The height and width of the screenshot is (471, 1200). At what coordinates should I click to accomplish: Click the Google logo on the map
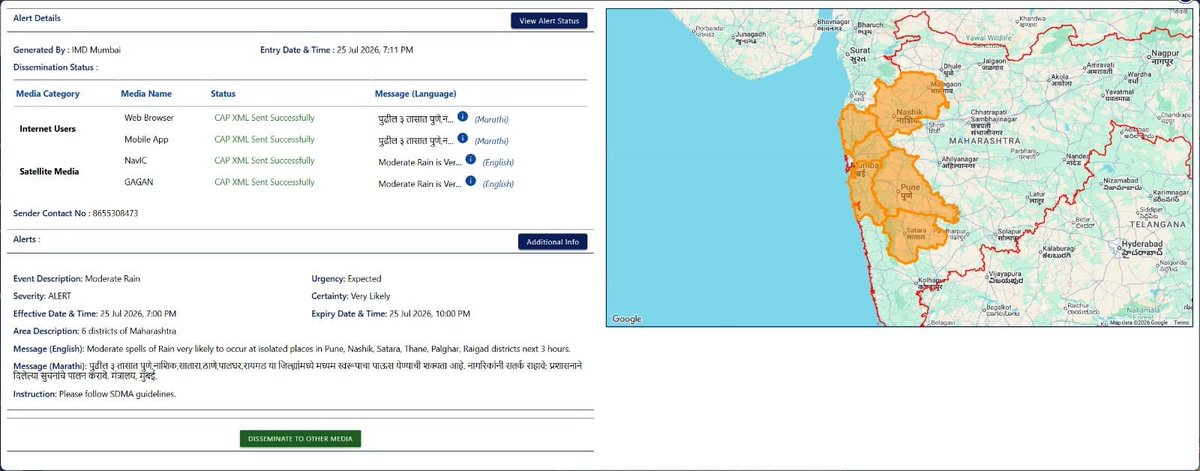(x=627, y=319)
